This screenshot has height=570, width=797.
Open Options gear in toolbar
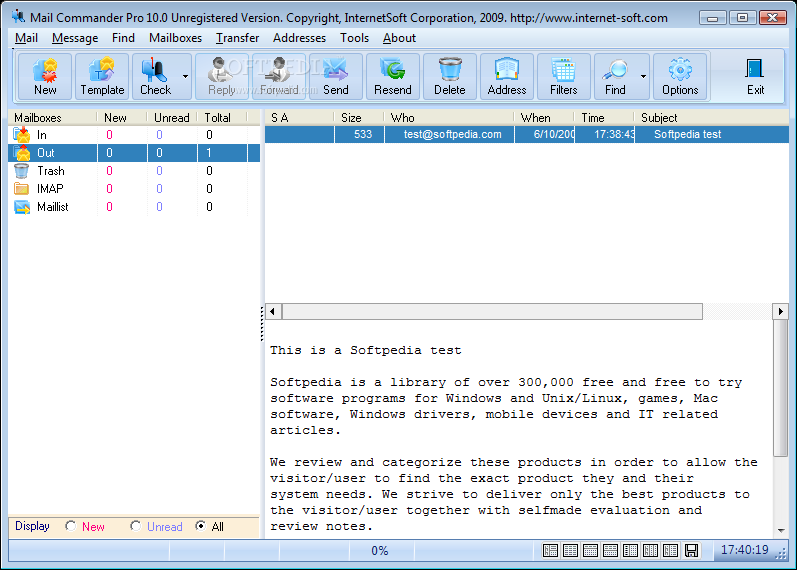click(x=680, y=76)
